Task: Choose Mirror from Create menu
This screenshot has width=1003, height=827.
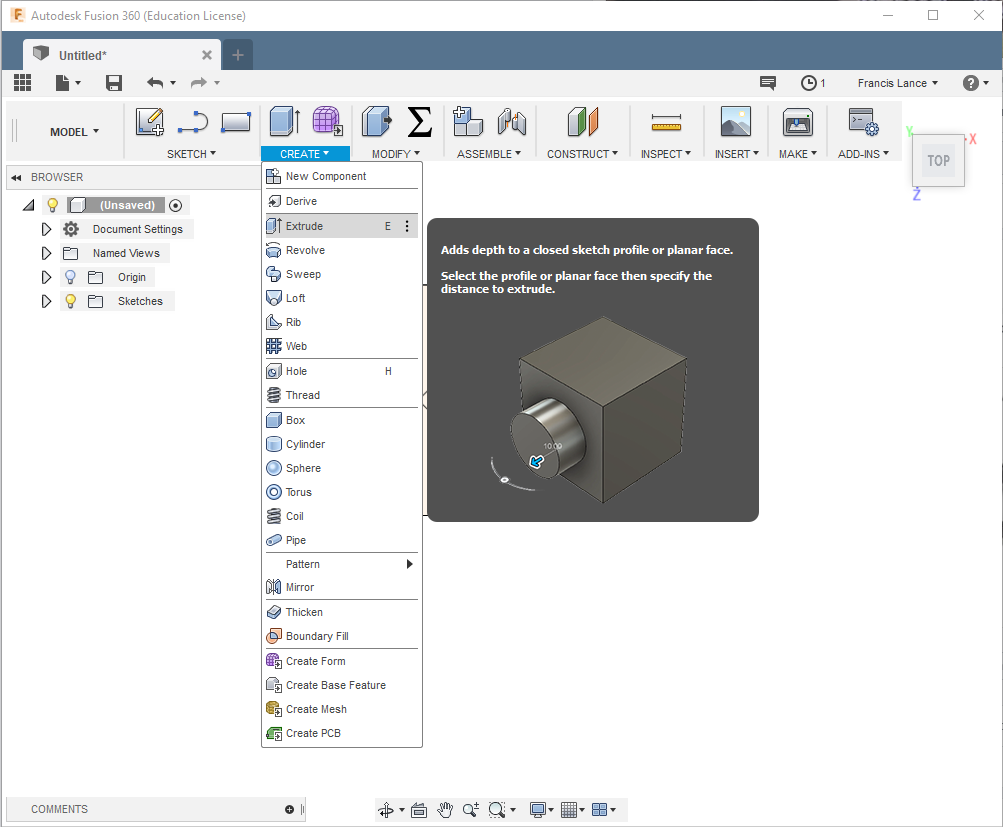Action: pos(342,587)
